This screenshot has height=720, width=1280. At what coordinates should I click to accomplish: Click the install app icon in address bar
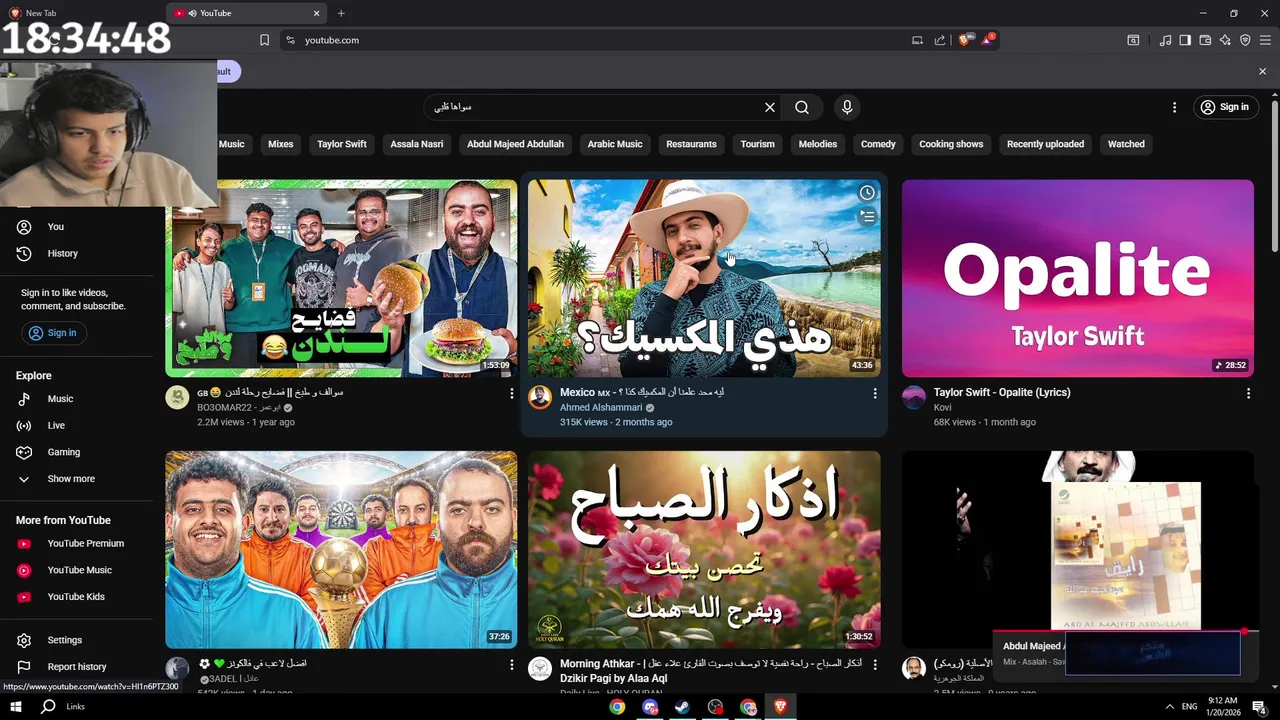pos(917,40)
